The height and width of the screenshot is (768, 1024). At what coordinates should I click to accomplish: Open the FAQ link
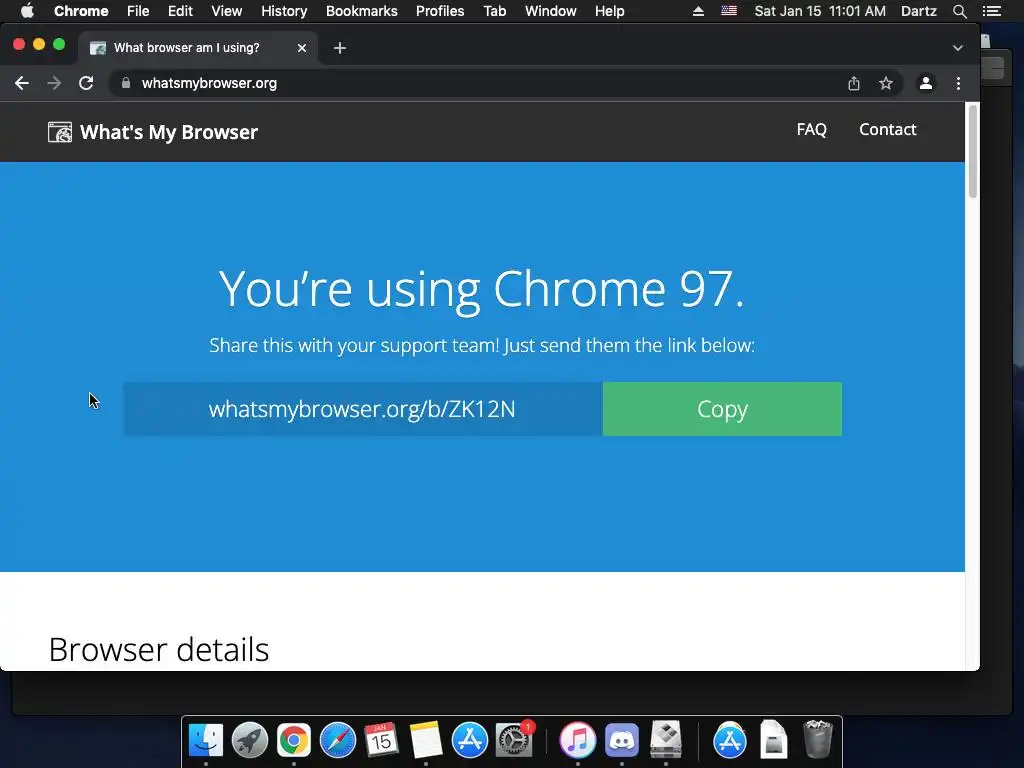pos(812,129)
